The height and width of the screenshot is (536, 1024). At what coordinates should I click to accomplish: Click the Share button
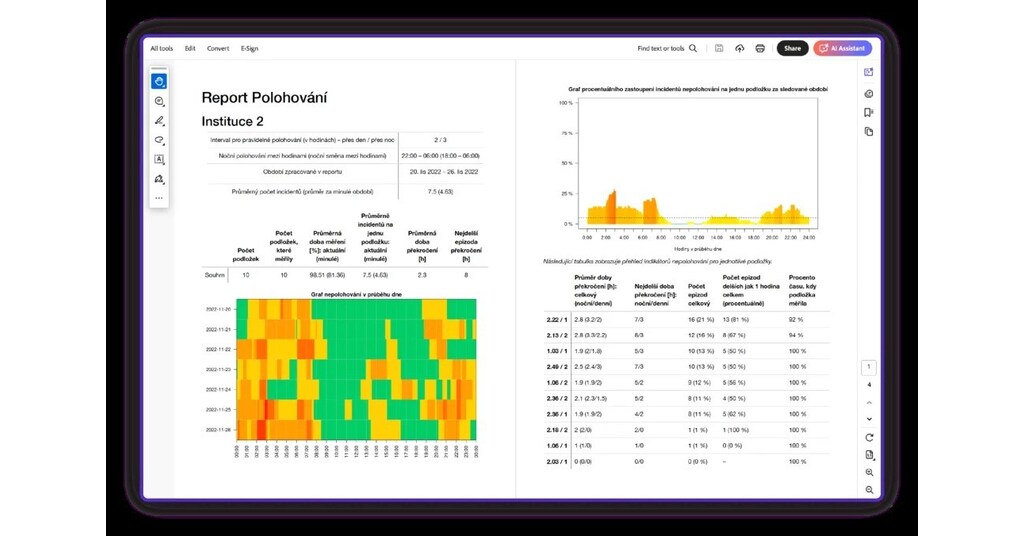pos(792,48)
